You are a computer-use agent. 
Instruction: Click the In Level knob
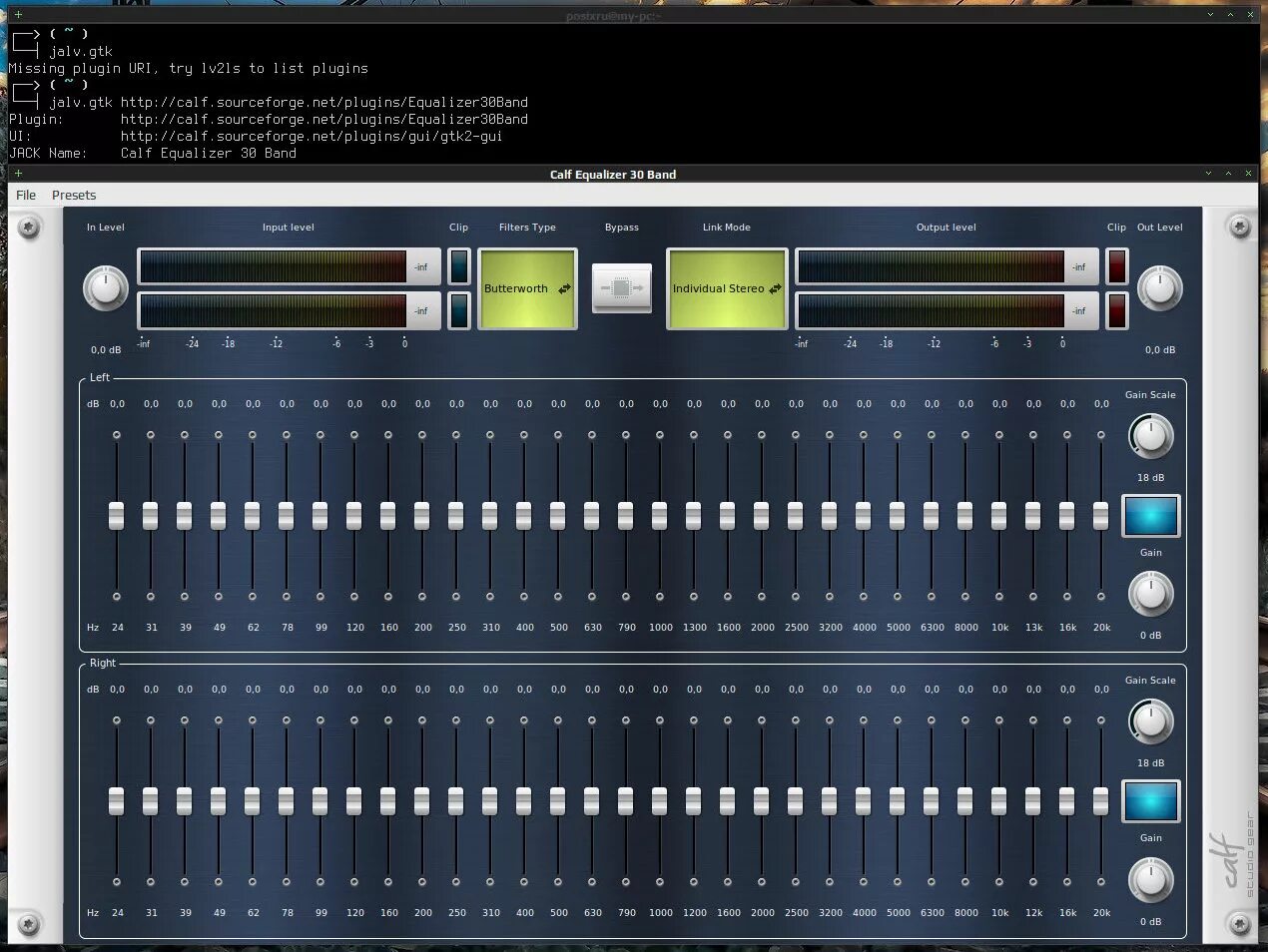(x=105, y=288)
